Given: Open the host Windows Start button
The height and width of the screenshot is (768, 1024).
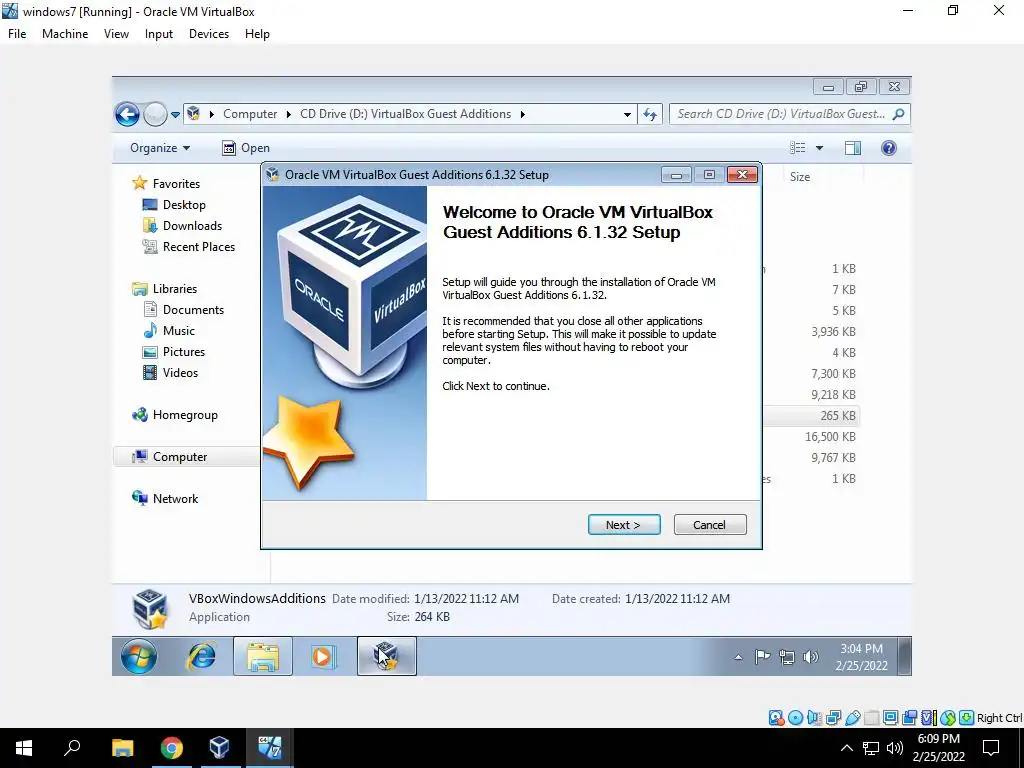Looking at the screenshot, I should click(x=24, y=748).
